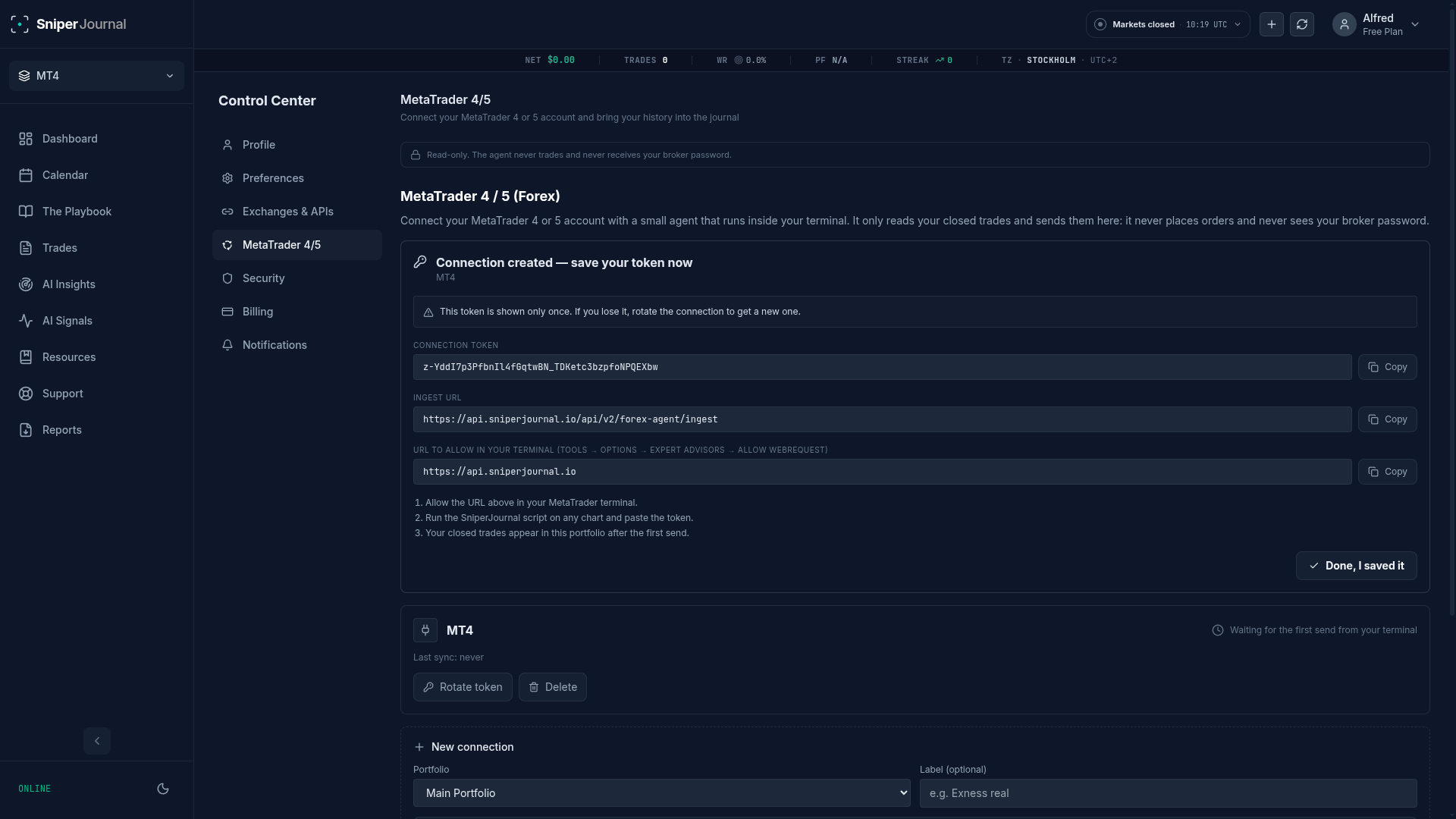Copy the ingest URL
This screenshot has height=819, width=1456.
(x=1388, y=419)
